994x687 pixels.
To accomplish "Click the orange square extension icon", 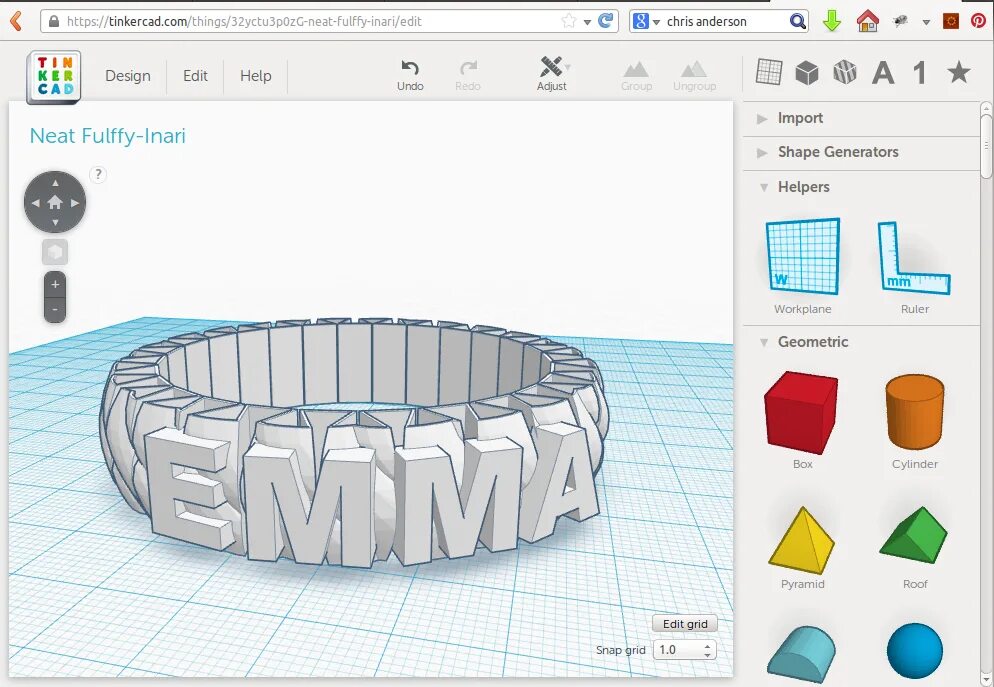I will [951, 22].
